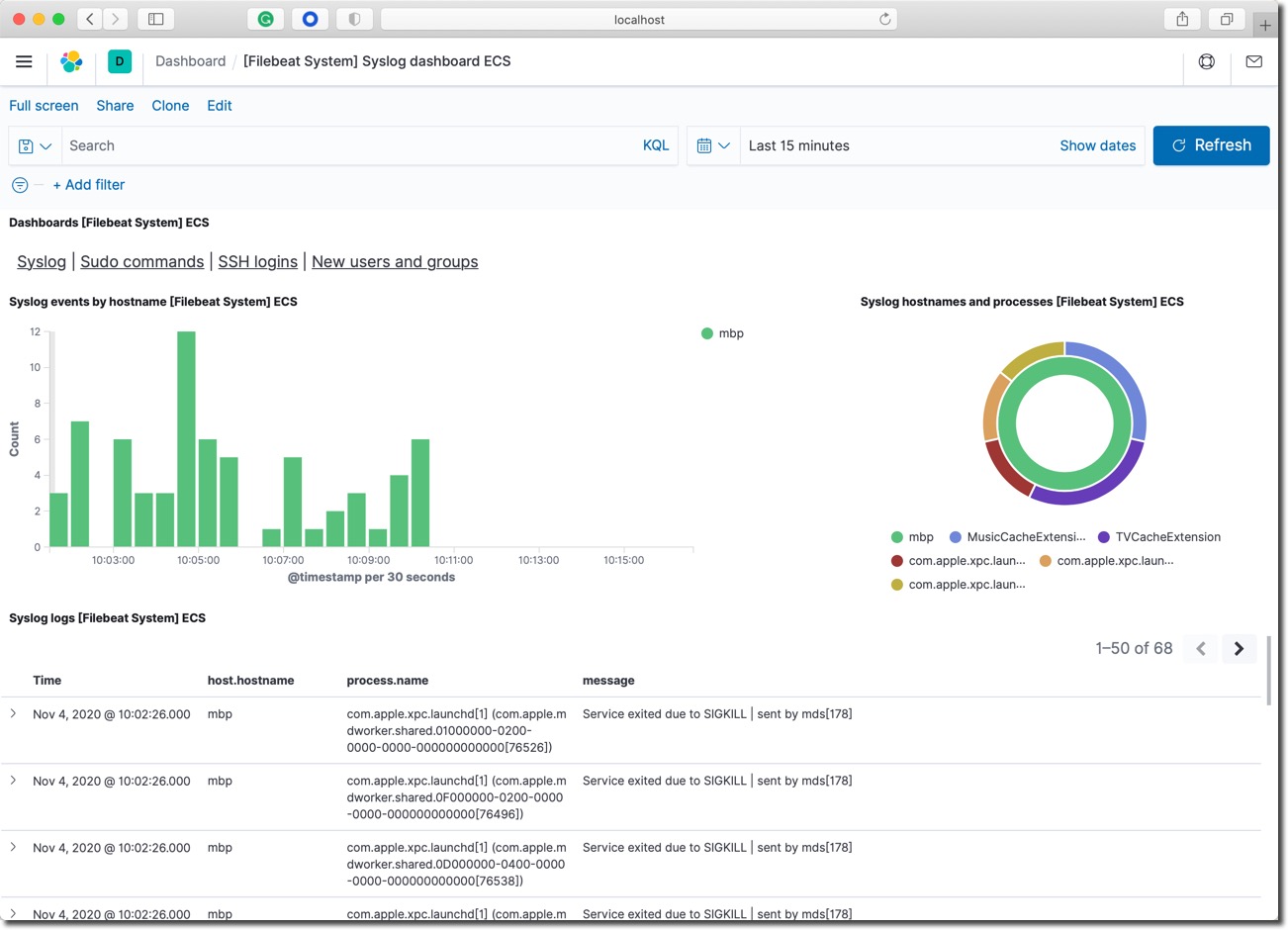Screen dimensions: 1288x930
Task: Open New users and groups link
Action: (395, 261)
